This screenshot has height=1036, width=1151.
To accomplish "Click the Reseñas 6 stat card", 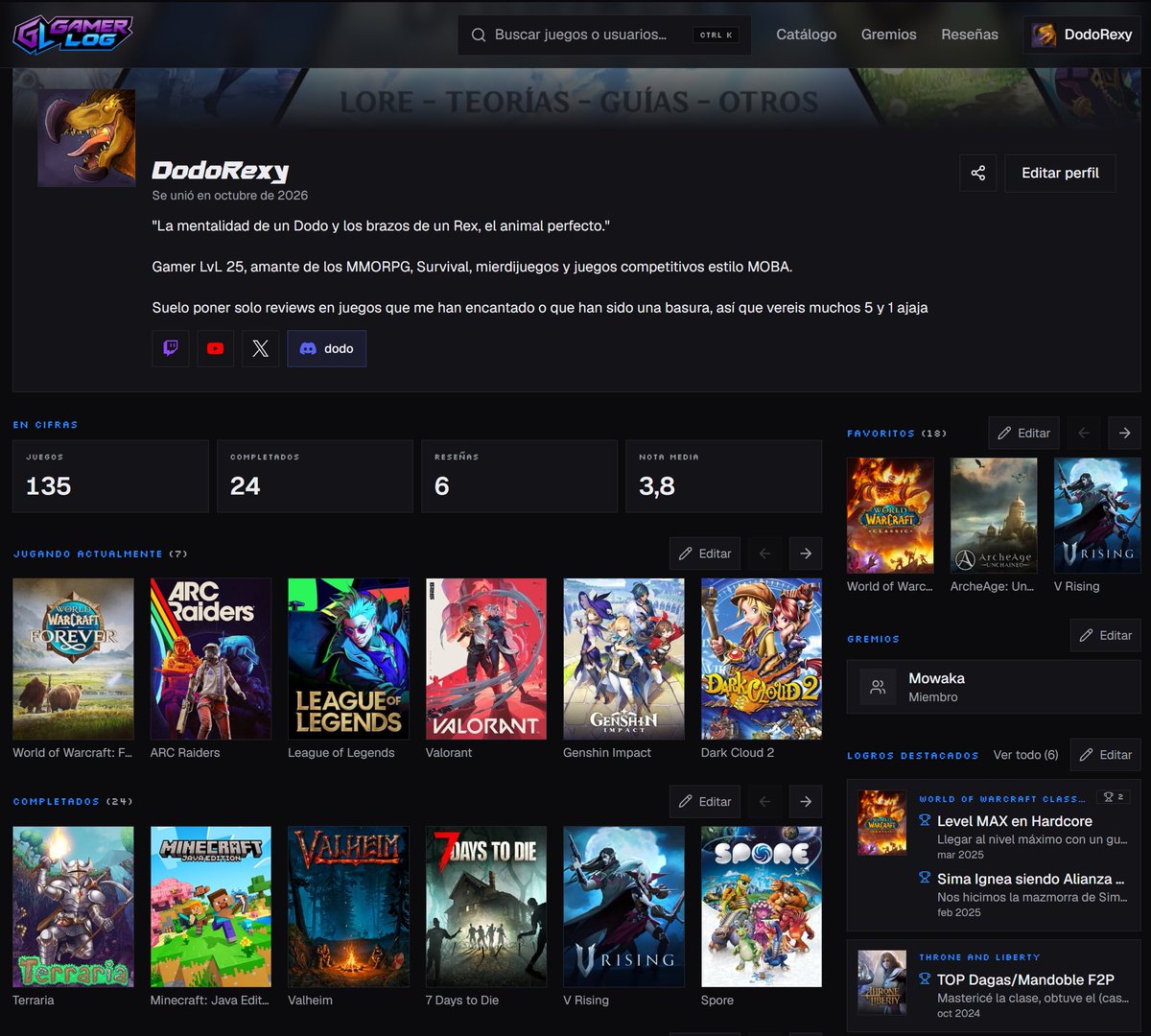I will point(519,476).
